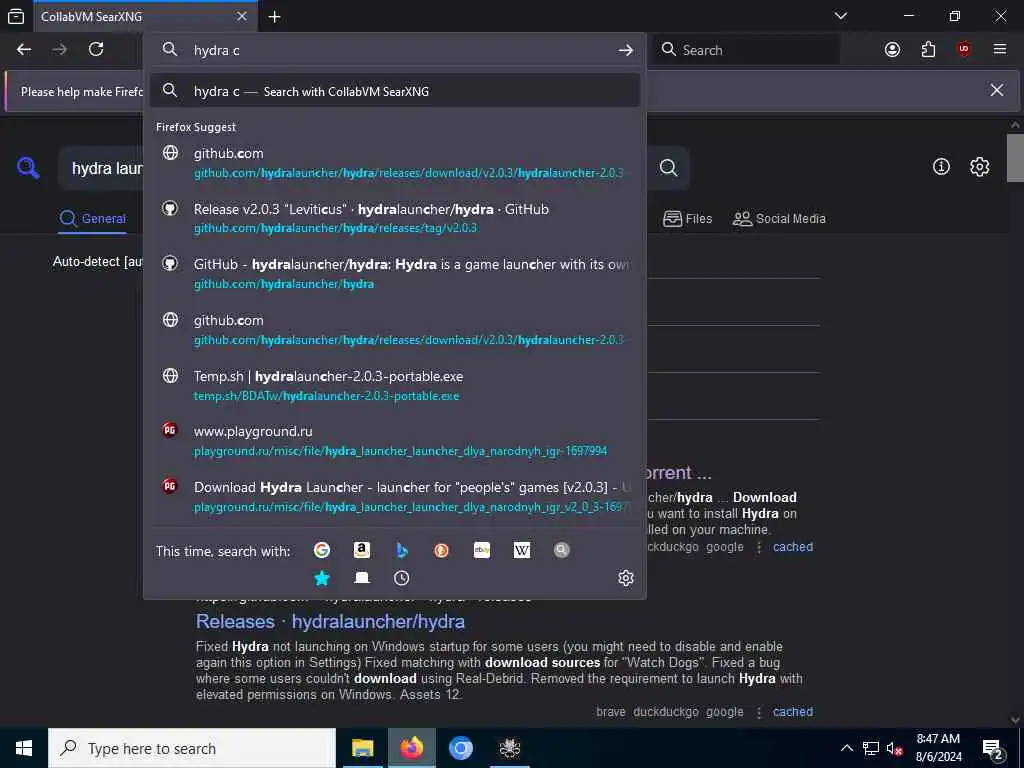Expand the list all tabs chevron
The height and width of the screenshot is (768, 1024).
click(841, 16)
